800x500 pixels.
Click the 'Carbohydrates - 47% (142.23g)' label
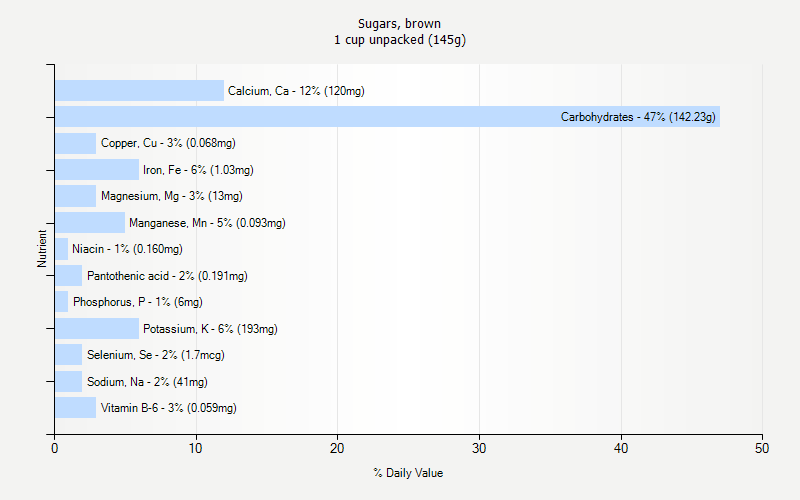click(638, 117)
